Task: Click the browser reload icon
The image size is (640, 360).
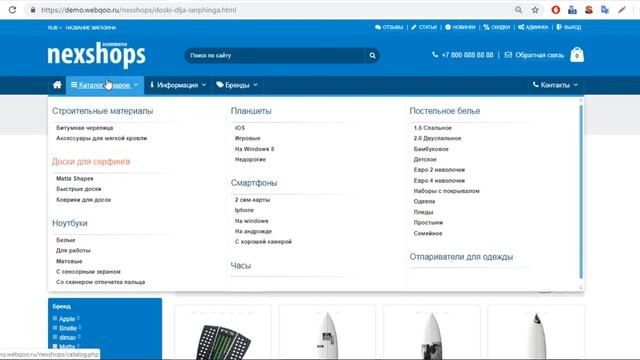Action: tap(12, 10)
